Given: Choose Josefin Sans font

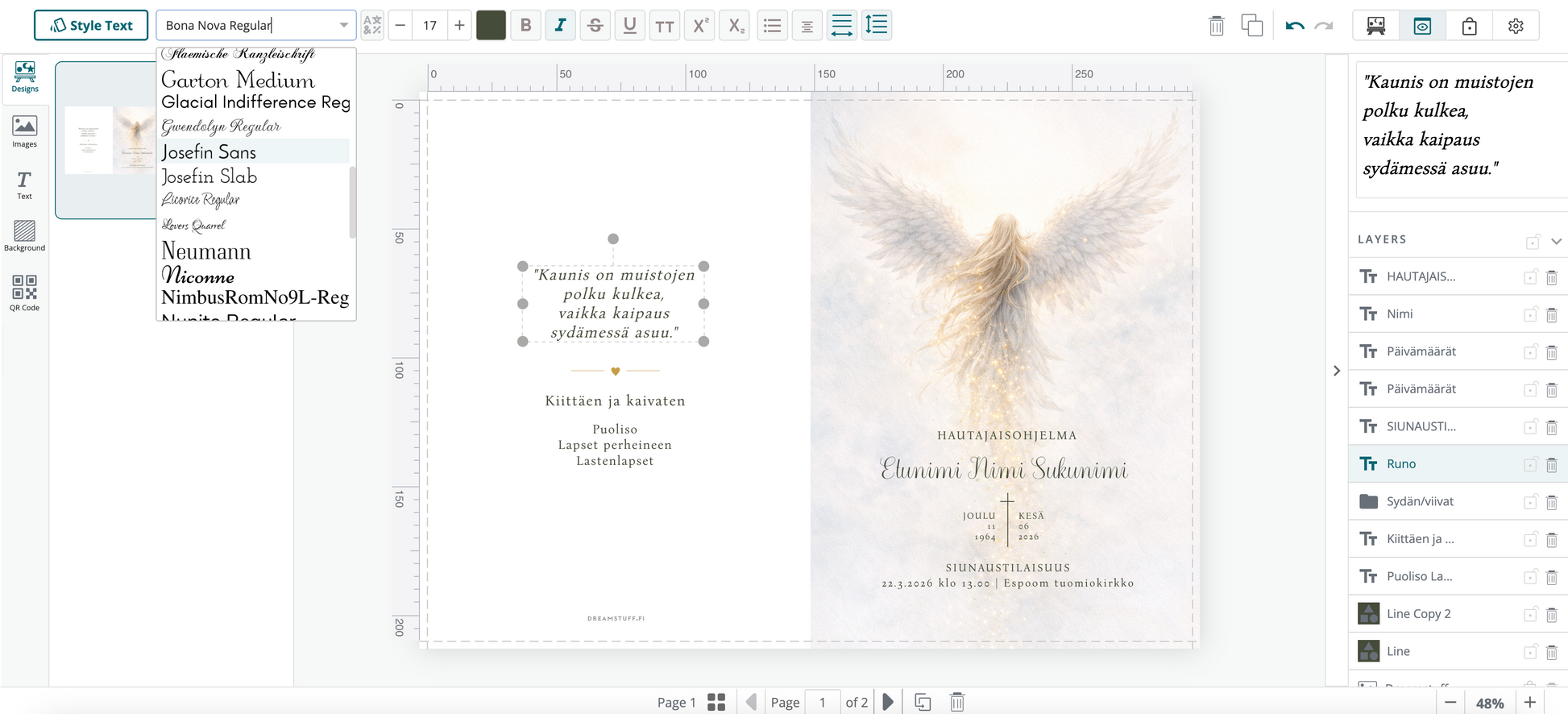Looking at the screenshot, I should point(255,152).
